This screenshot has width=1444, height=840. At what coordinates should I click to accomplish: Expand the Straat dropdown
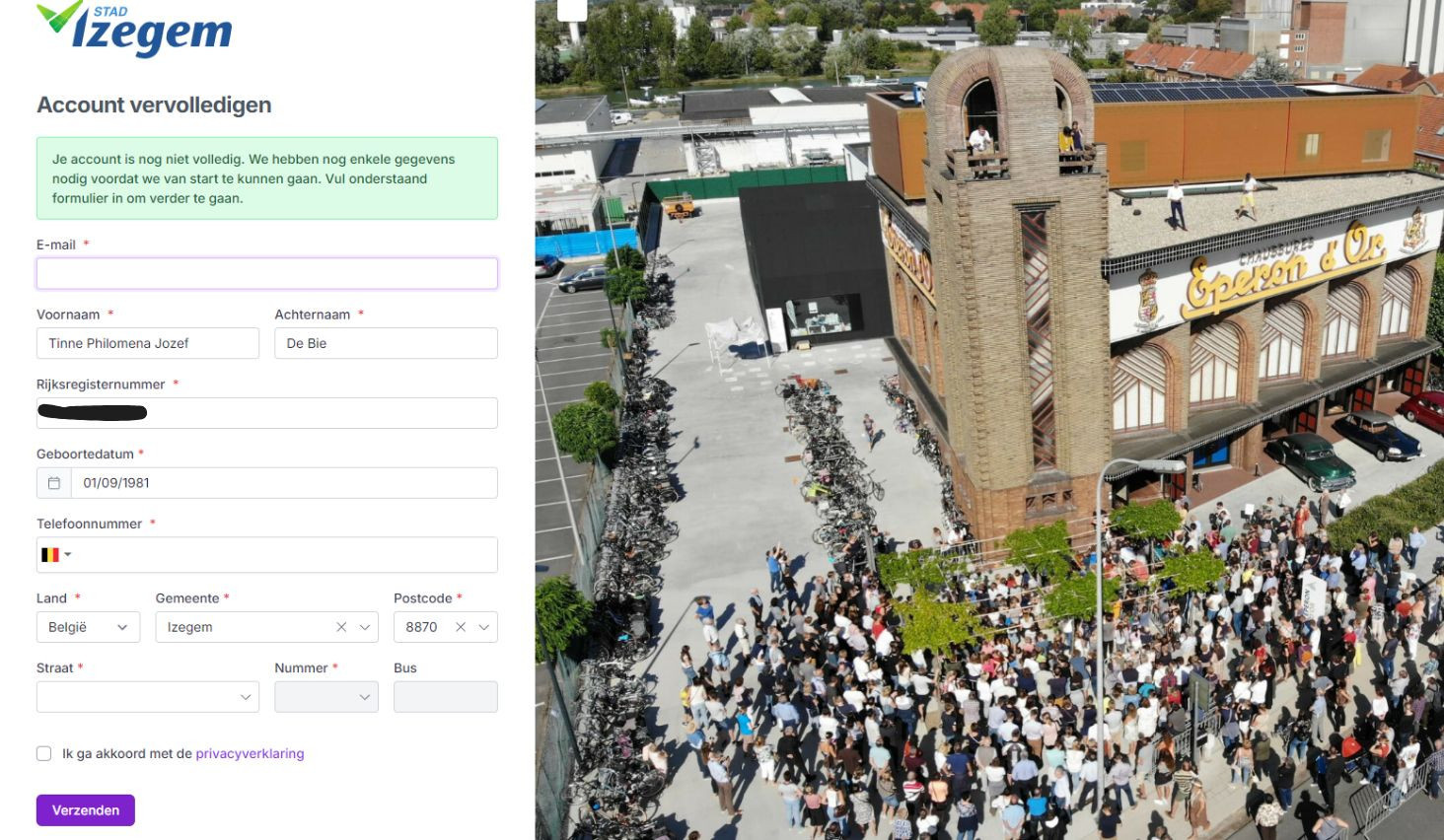pos(246,697)
